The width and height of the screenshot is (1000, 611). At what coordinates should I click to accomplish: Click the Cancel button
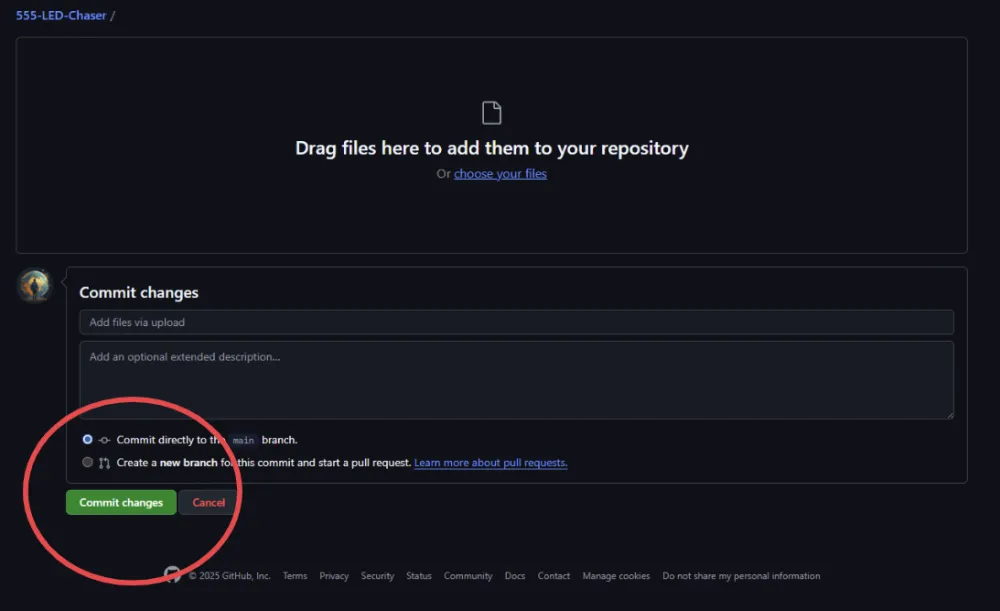click(209, 503)
